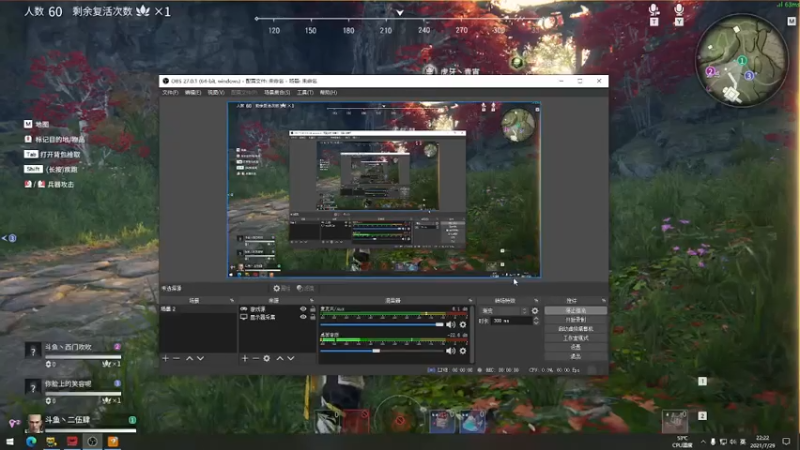The width and height of the screenshot is (800, 450).
Task: Add a new source with the Sources plus icon
Action: coord(244,359)
